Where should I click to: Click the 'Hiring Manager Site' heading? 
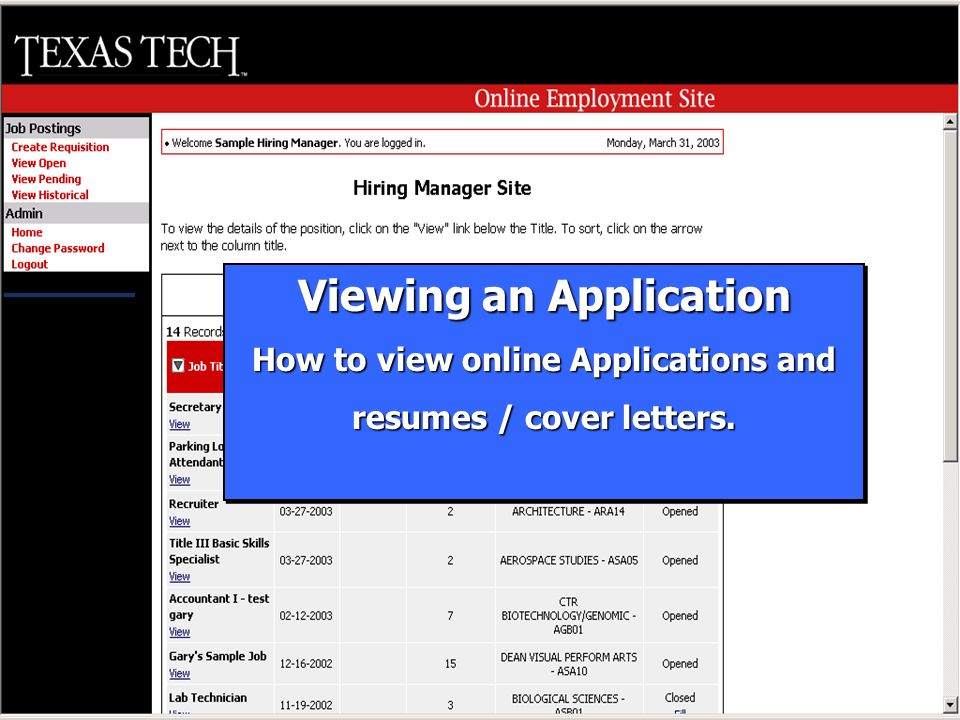pyautogui.click(x=442, y=188)
